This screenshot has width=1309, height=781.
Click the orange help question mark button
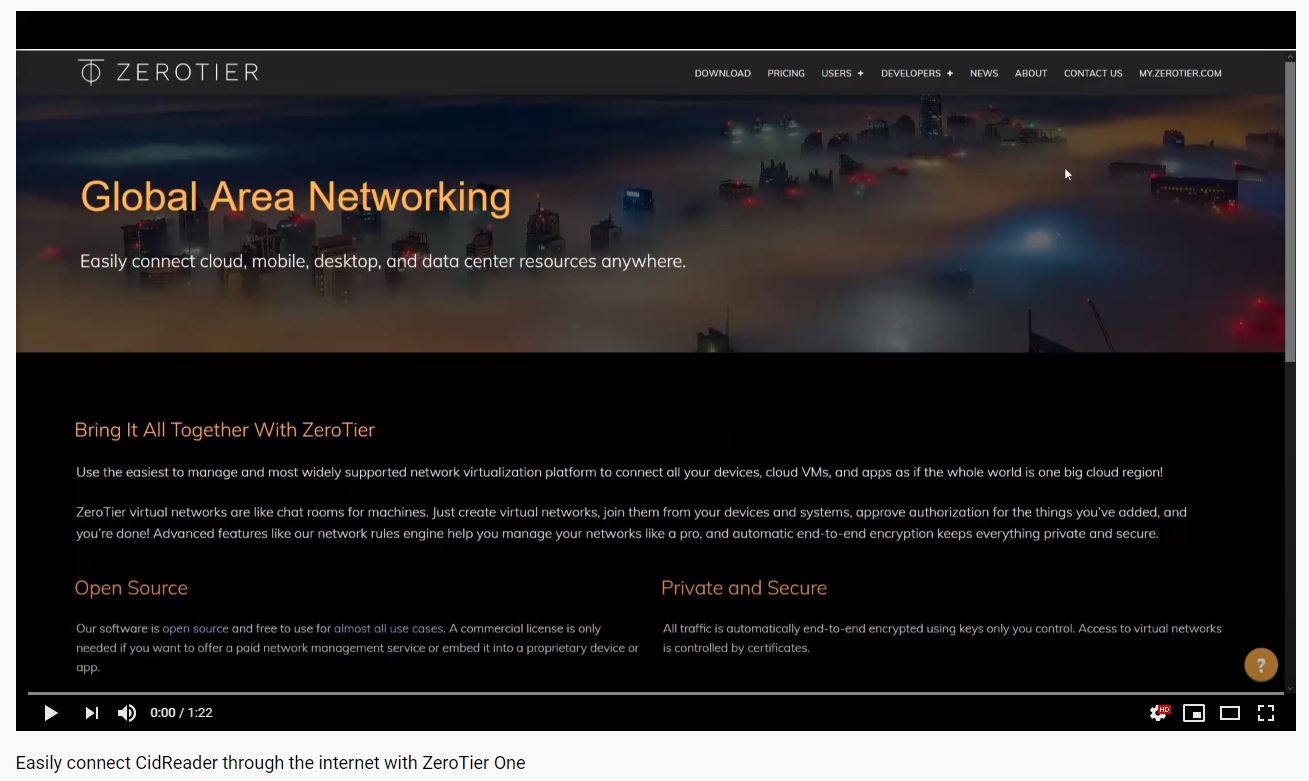tap(1261, 665)
